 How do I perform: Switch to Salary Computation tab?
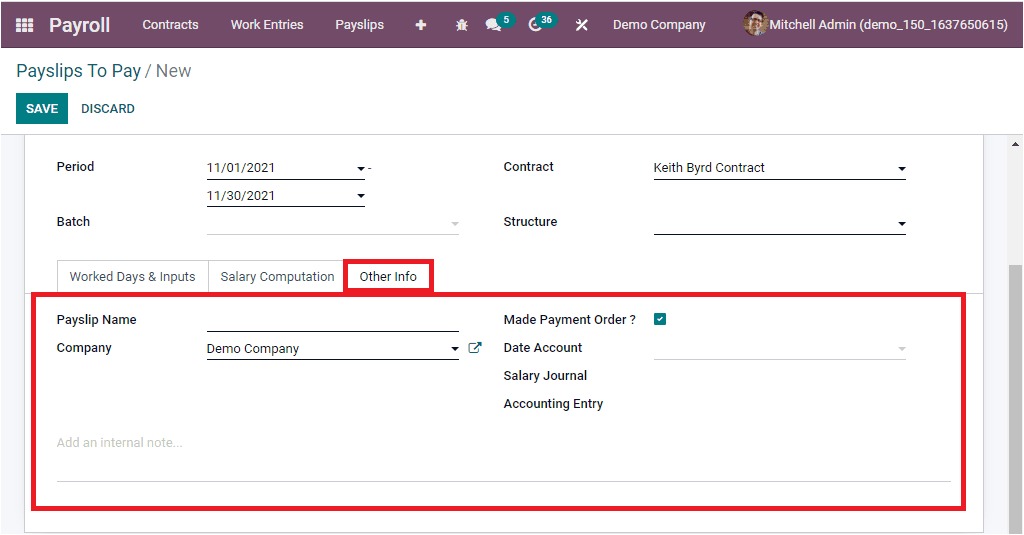pyautogui.click(x=277, y=277)
